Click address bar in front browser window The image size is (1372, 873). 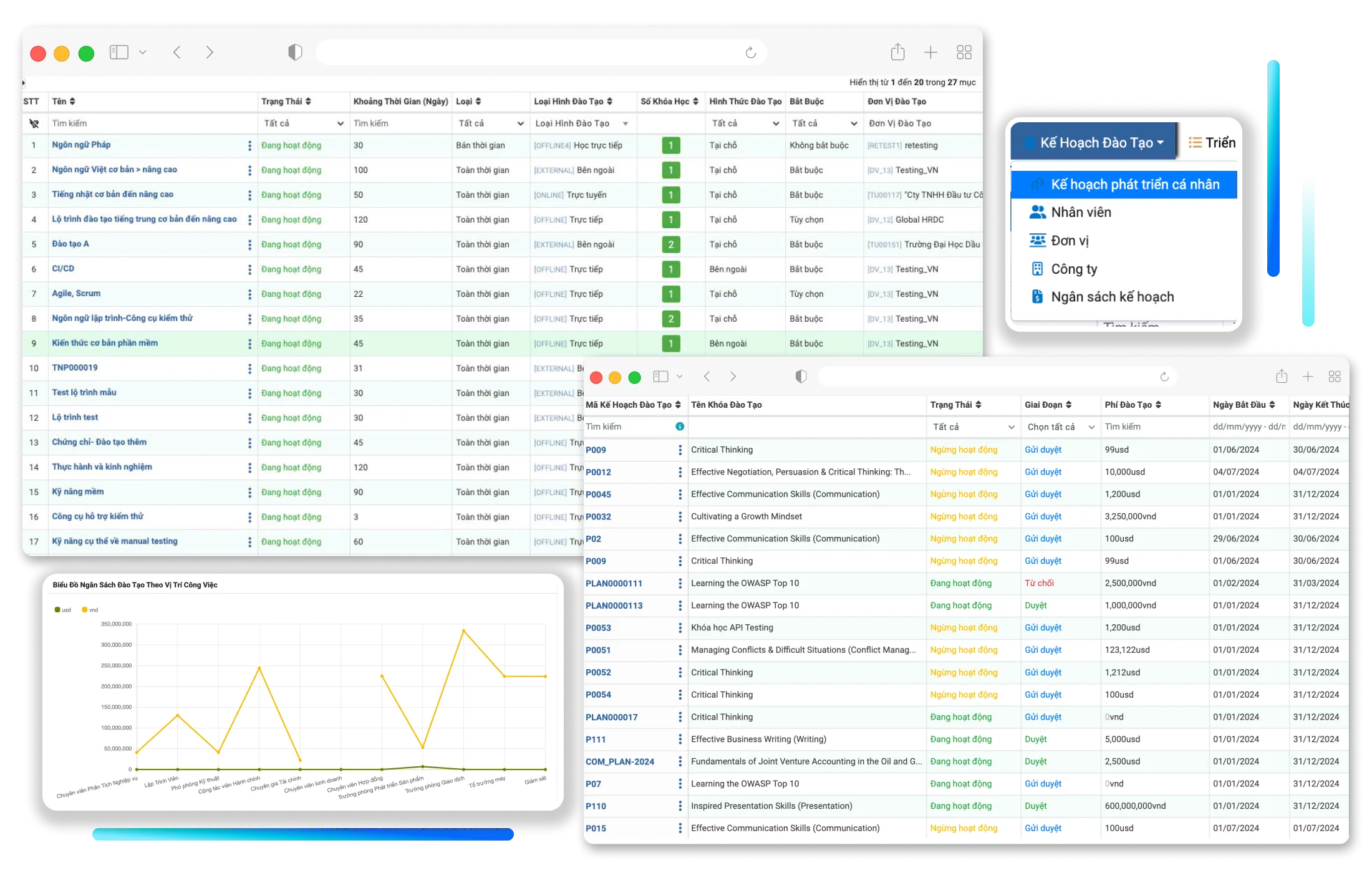998,377
